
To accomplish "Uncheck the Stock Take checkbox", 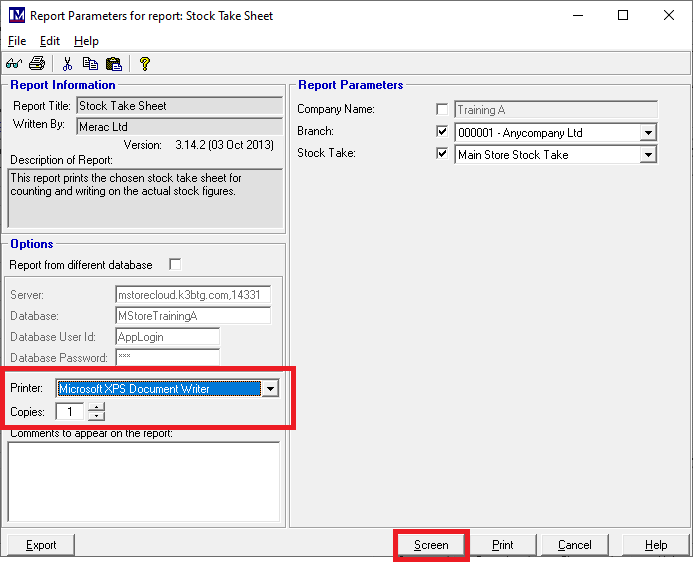I will click(x=442, y=154).
